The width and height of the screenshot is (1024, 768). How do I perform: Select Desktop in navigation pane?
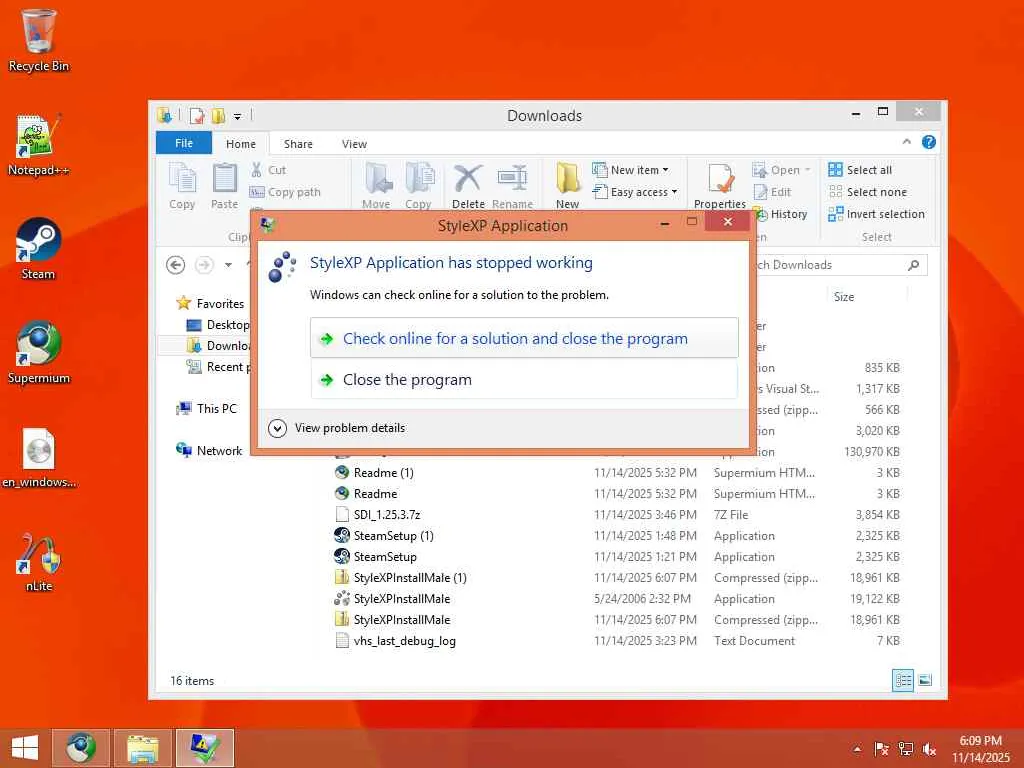click(218, 325)
